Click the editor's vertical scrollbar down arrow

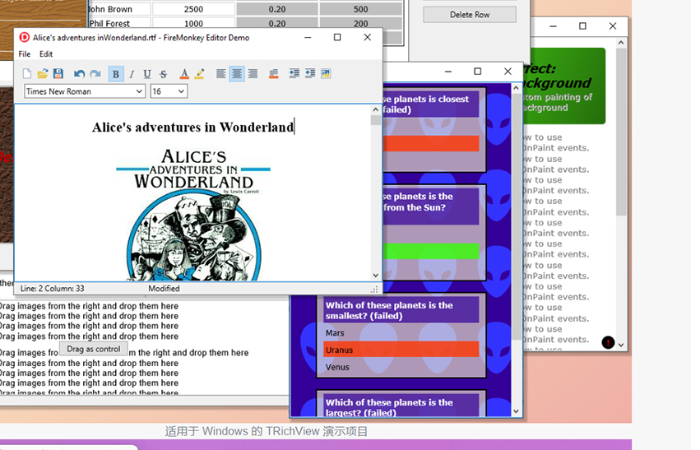tap(376, 275)
